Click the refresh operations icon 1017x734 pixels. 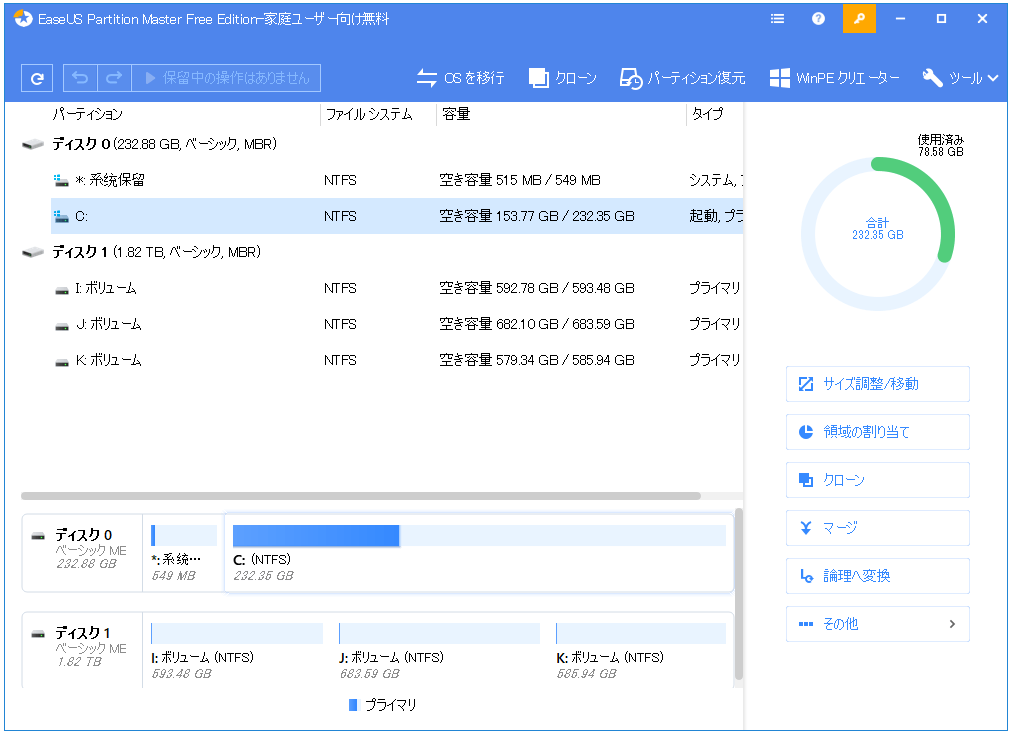pyautogui.click(x=36, y=78)
